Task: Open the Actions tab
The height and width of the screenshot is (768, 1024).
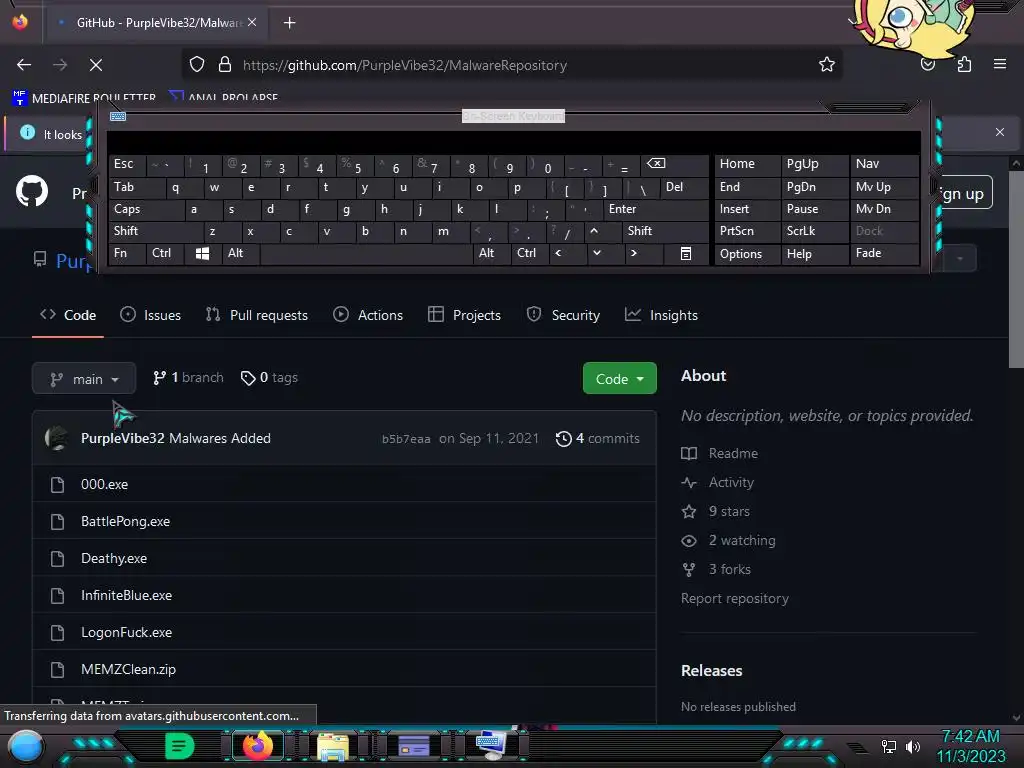Action: tap(368, 315)
